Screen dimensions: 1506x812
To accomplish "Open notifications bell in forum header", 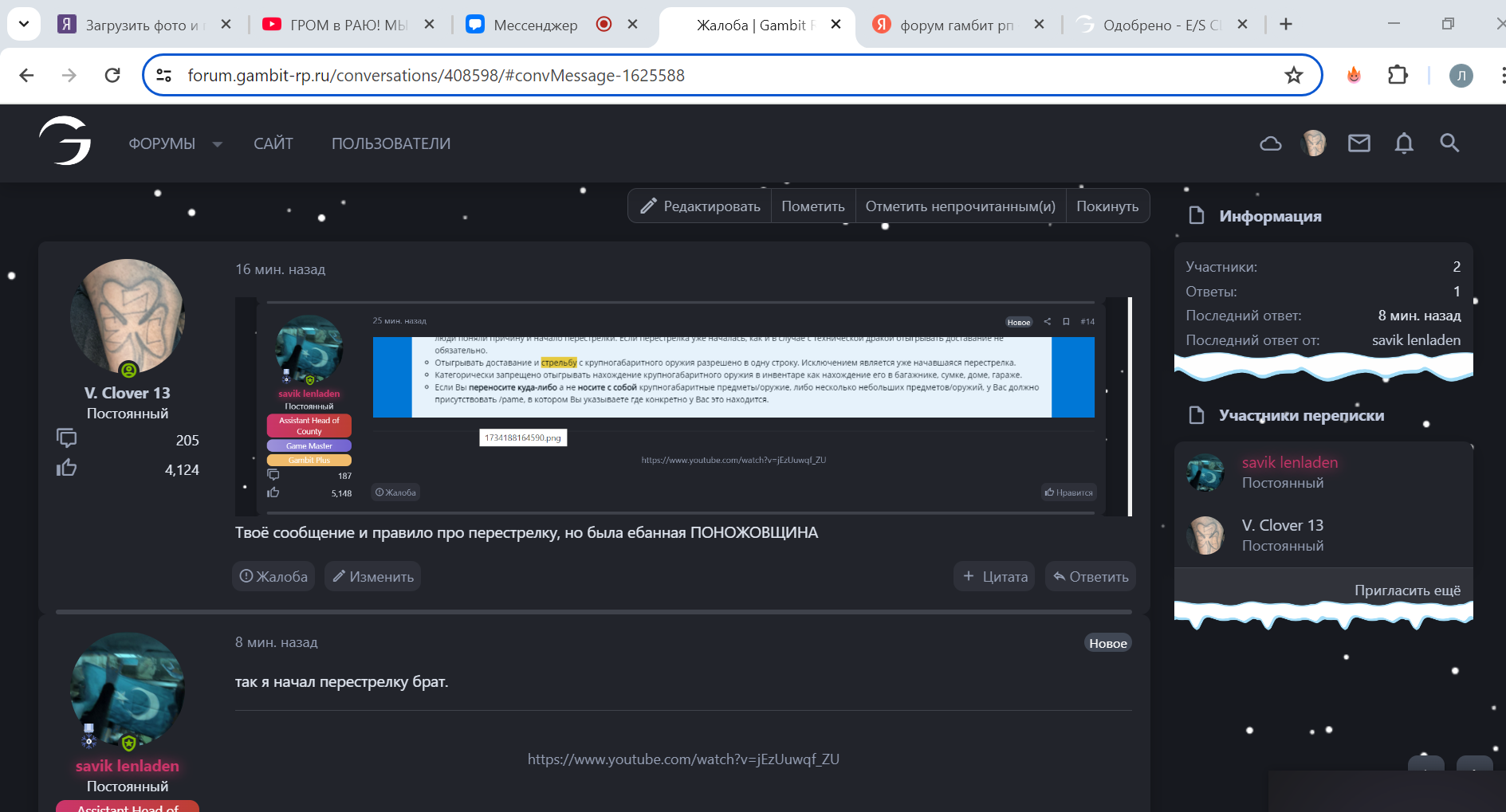I will pyautogui.click(x=1403, y=143).
